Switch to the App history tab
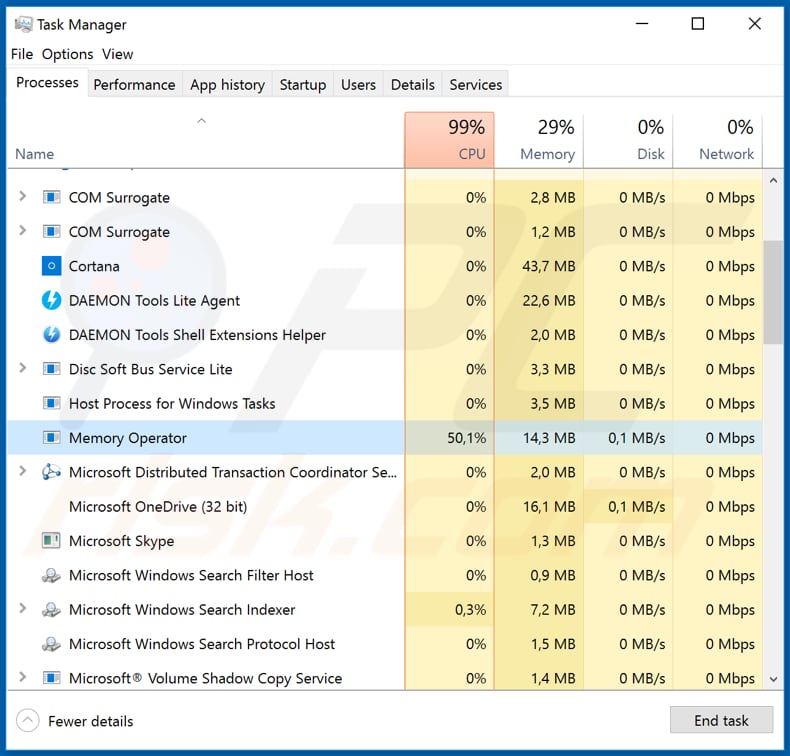The image size is (790, 756). coord(227,85)
